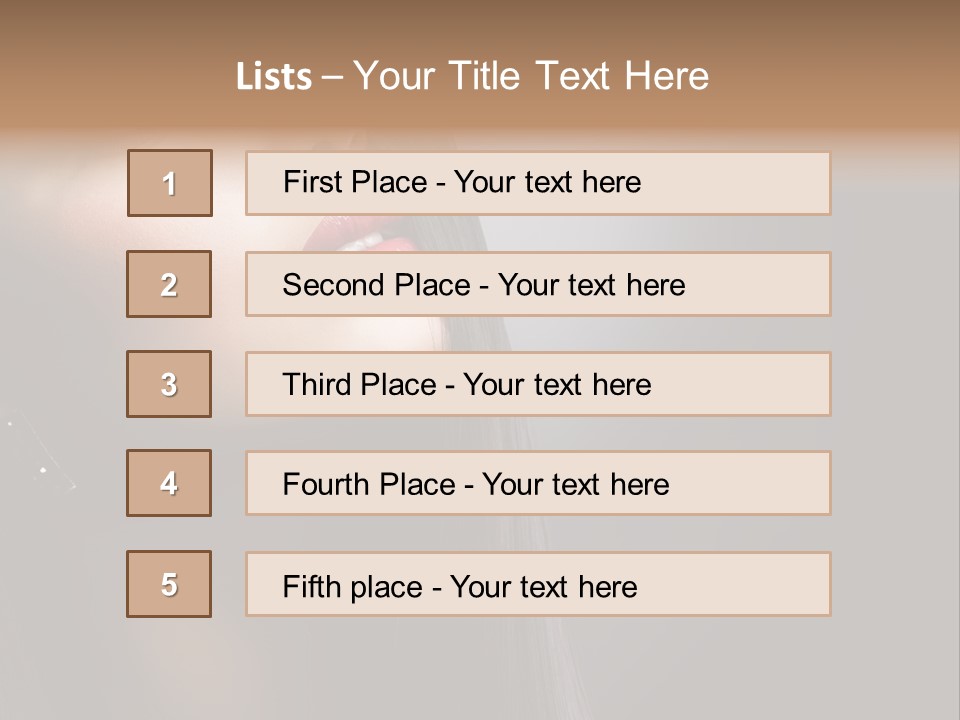Pick the number 5 box
This screenshot has height=720, width=960.
pos(169,584)
